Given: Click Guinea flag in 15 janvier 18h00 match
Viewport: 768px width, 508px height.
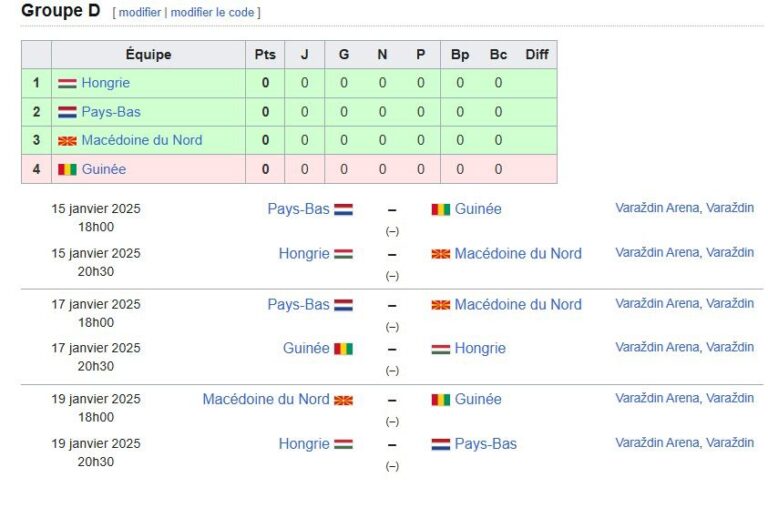Looking at the screenshot, I should (440, 210).
